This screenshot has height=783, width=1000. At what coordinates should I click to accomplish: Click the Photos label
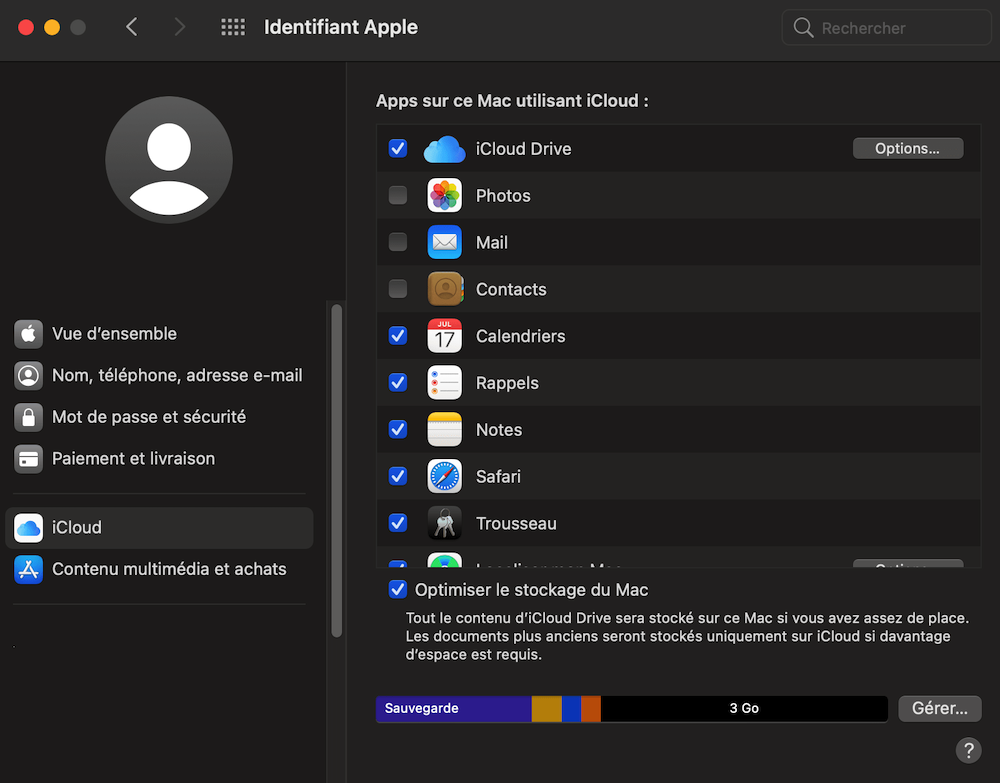point(503,196)
